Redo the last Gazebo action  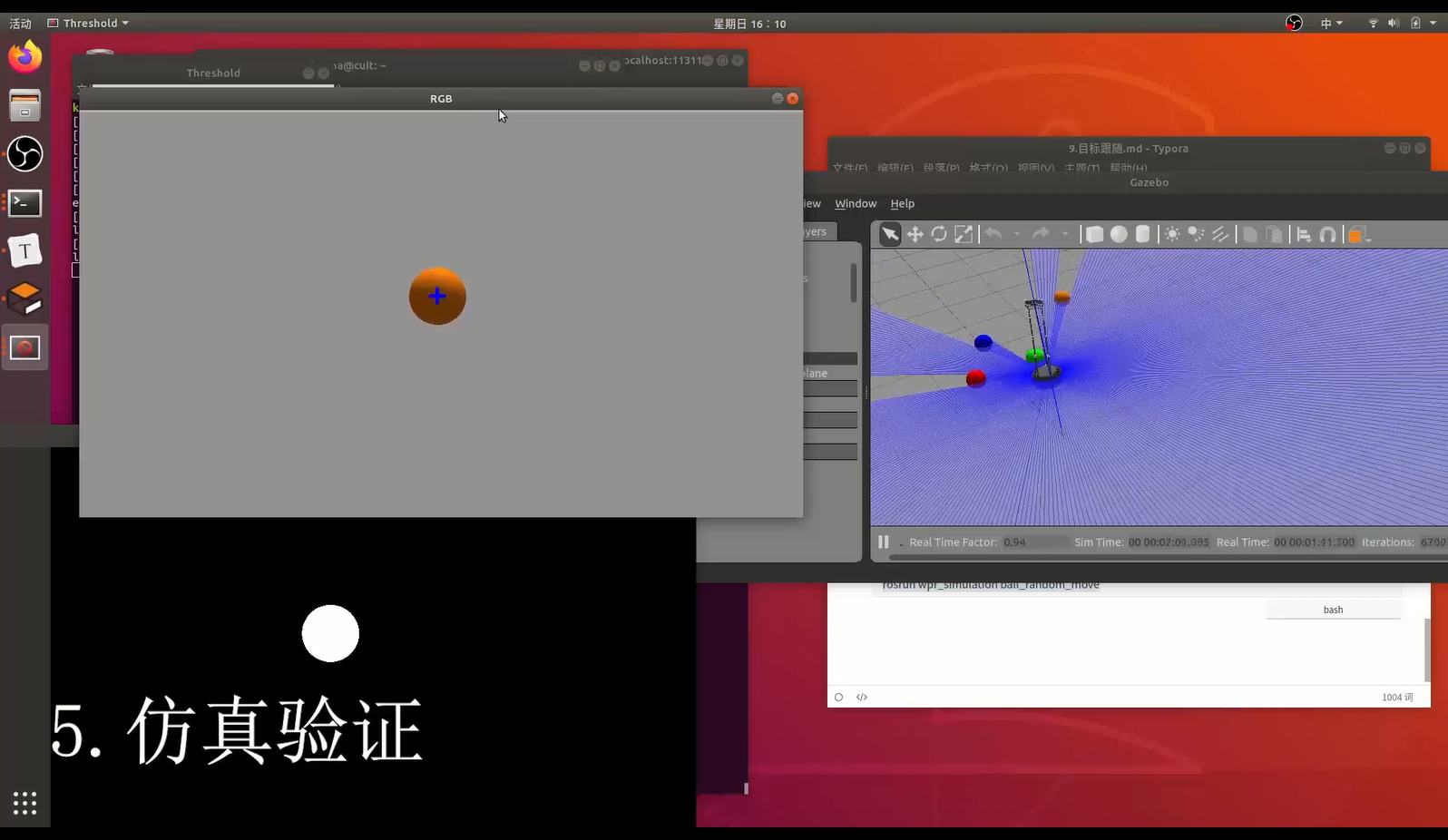point(1041,234)
